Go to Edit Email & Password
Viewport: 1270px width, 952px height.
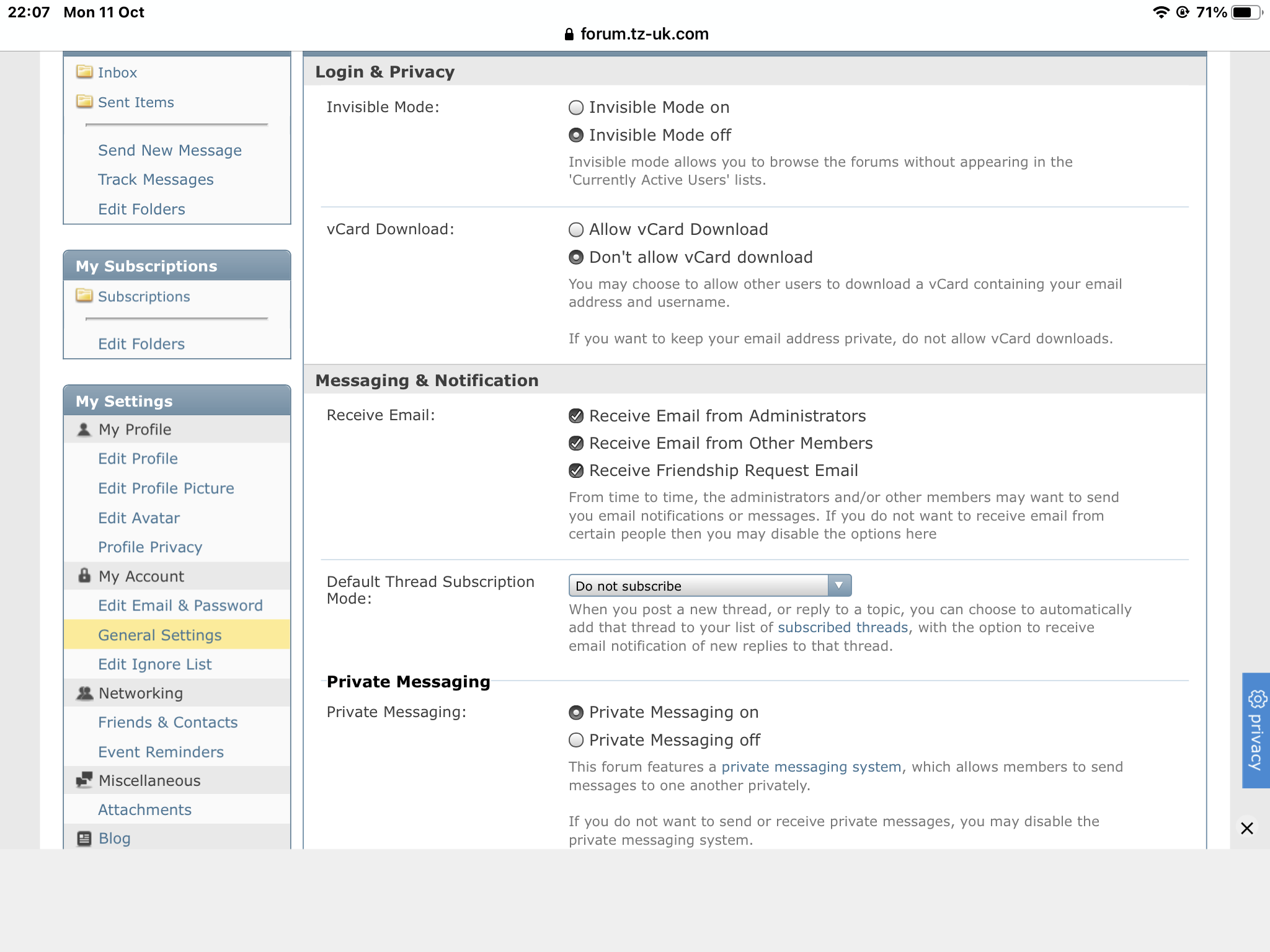[x=180, y=606]
